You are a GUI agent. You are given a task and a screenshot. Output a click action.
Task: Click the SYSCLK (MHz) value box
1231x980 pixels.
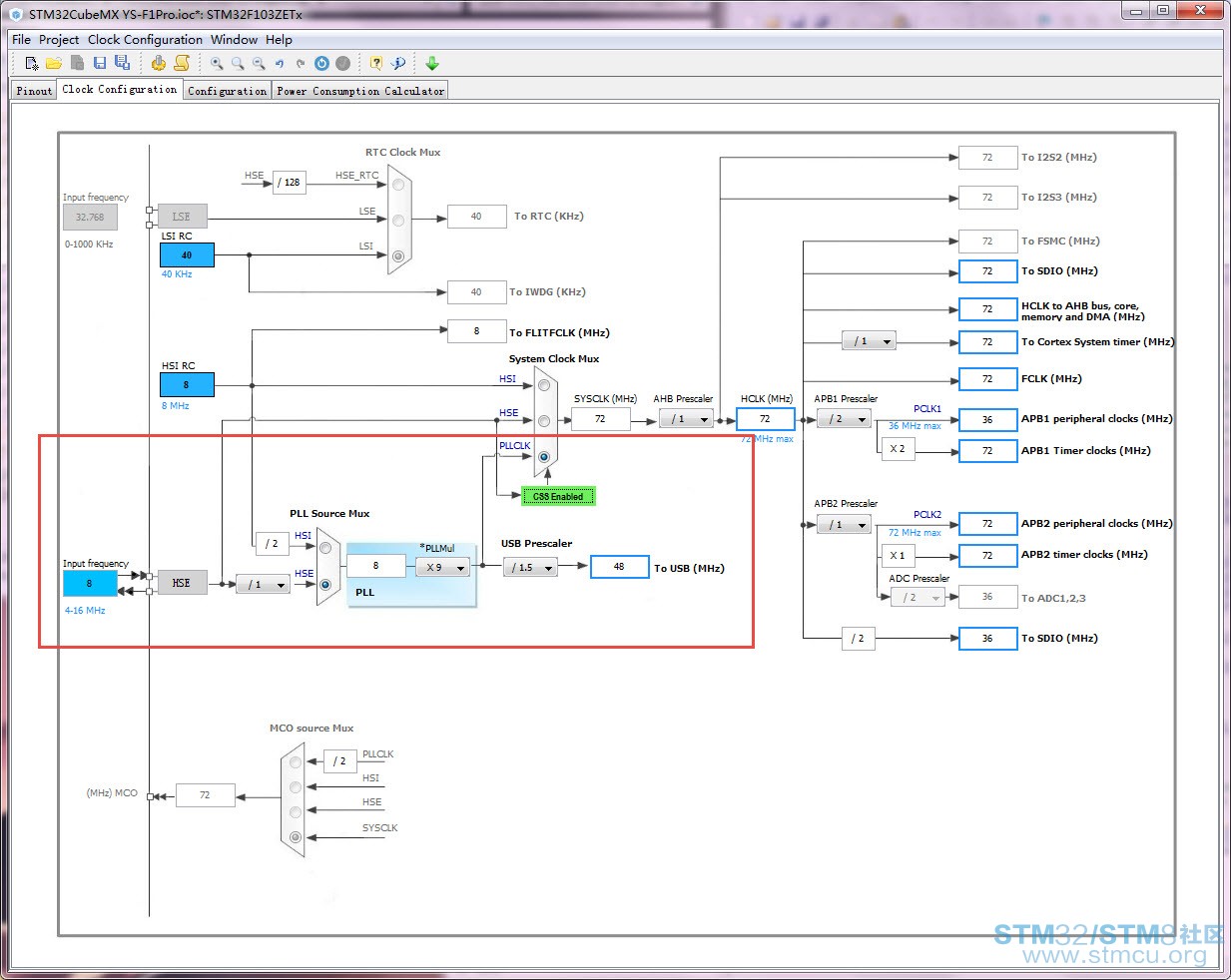[x=600, y=419]
